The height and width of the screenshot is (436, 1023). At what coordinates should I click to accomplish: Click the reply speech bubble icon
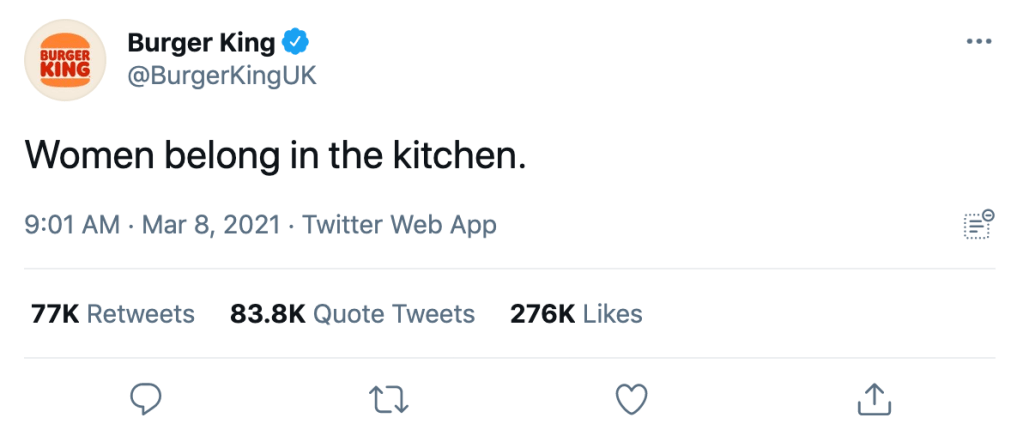click(147, 399)
